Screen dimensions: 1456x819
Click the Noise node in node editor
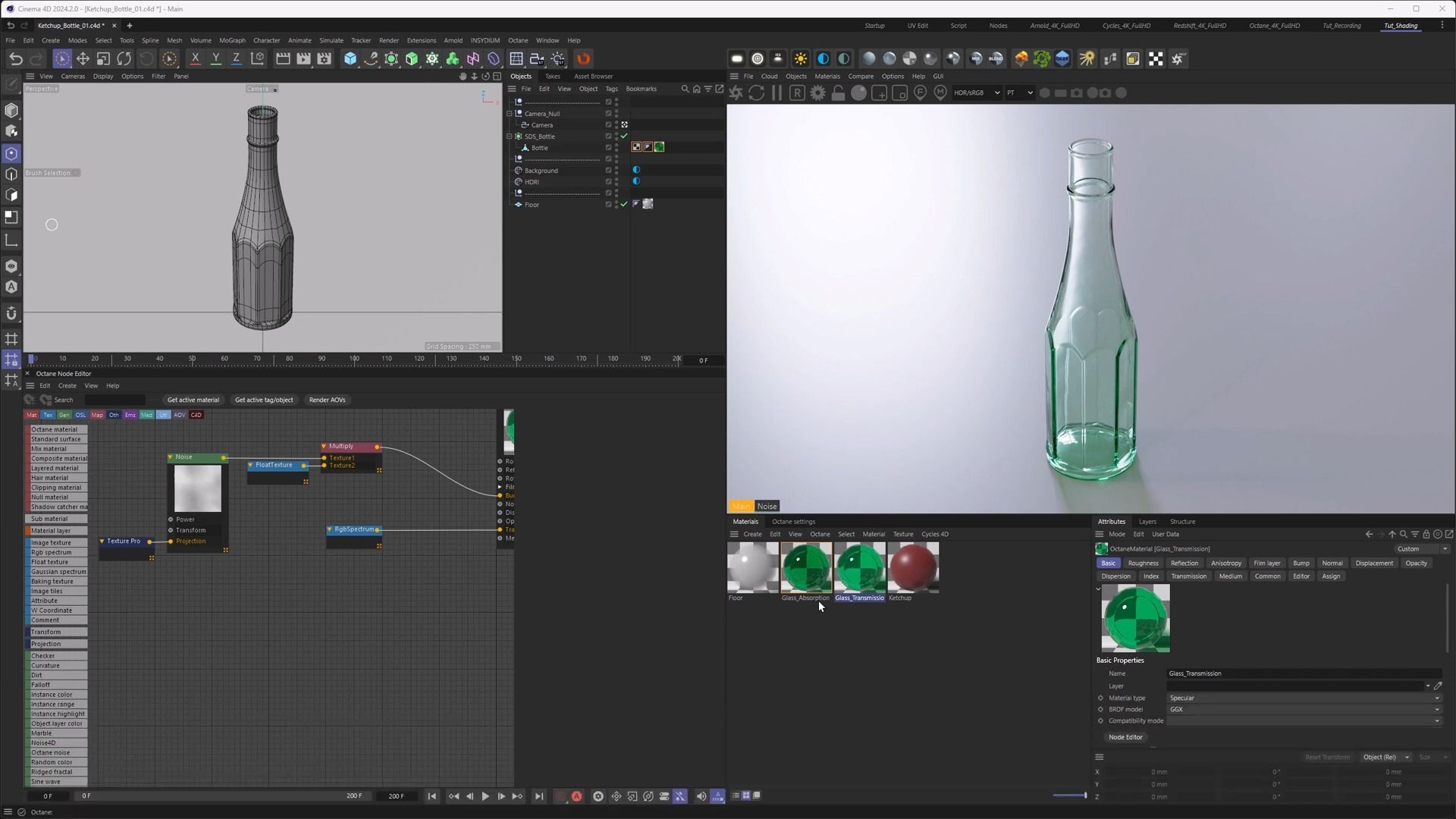tap(193, 457)
